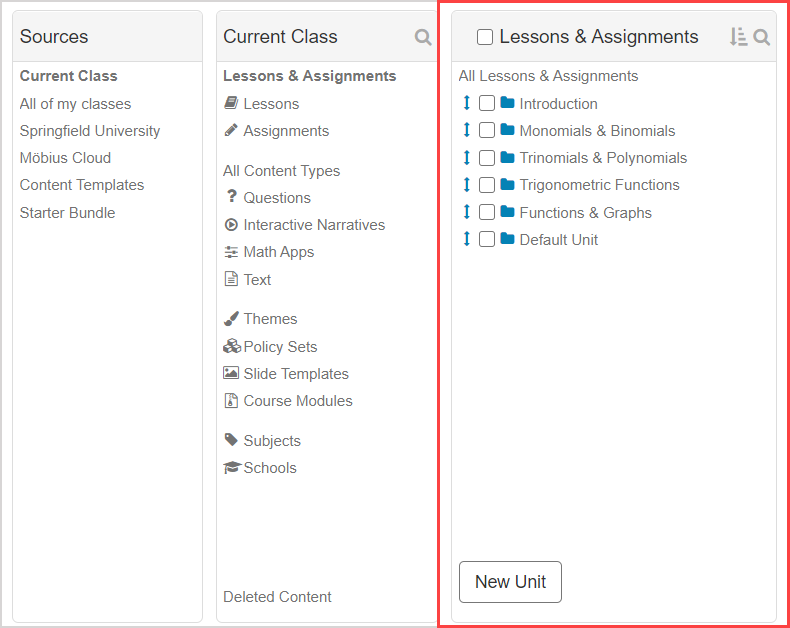Expand the Monomials & Binomials folder
Screen dimensions: 790x628
[507, 130]
